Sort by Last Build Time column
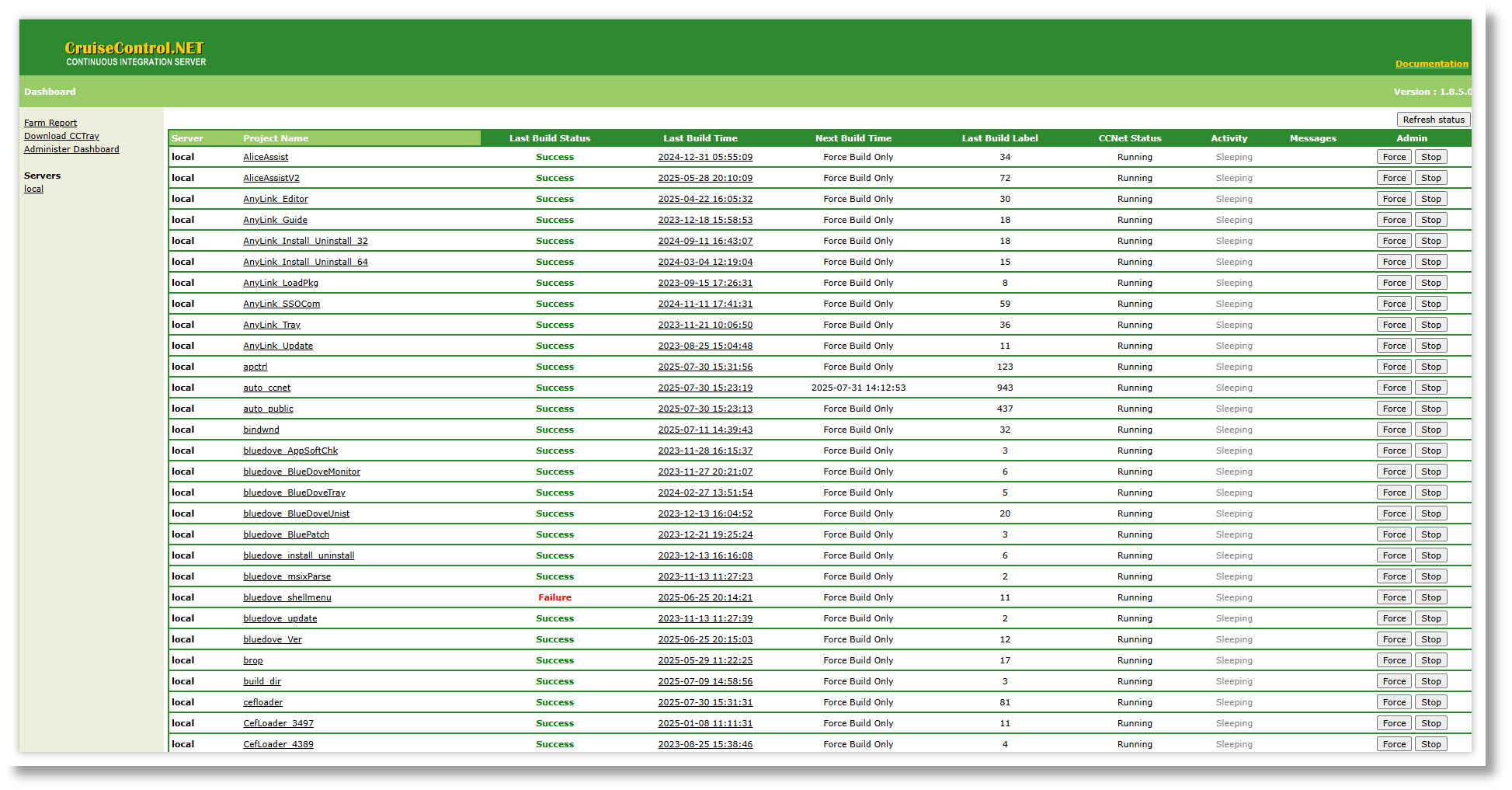The image size is (1512, 790). click(700, 138)
